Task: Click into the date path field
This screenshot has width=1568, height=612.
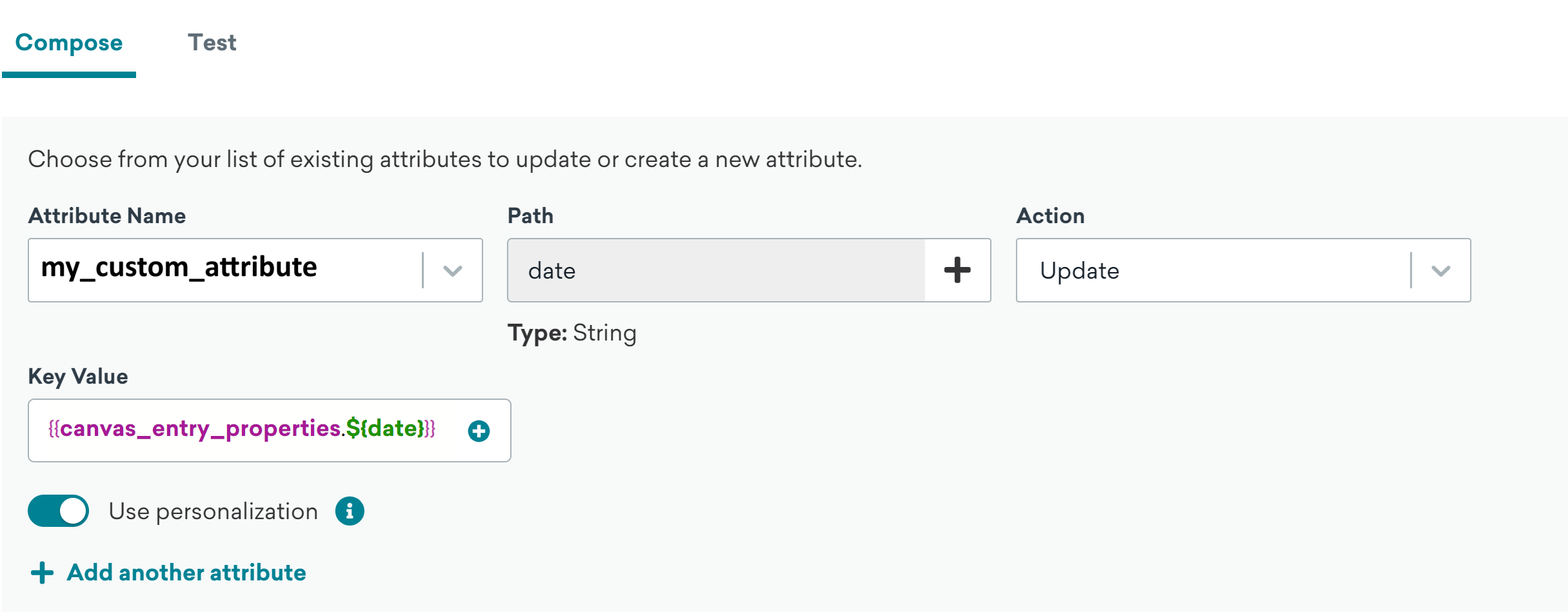Action: pos(716,271)
